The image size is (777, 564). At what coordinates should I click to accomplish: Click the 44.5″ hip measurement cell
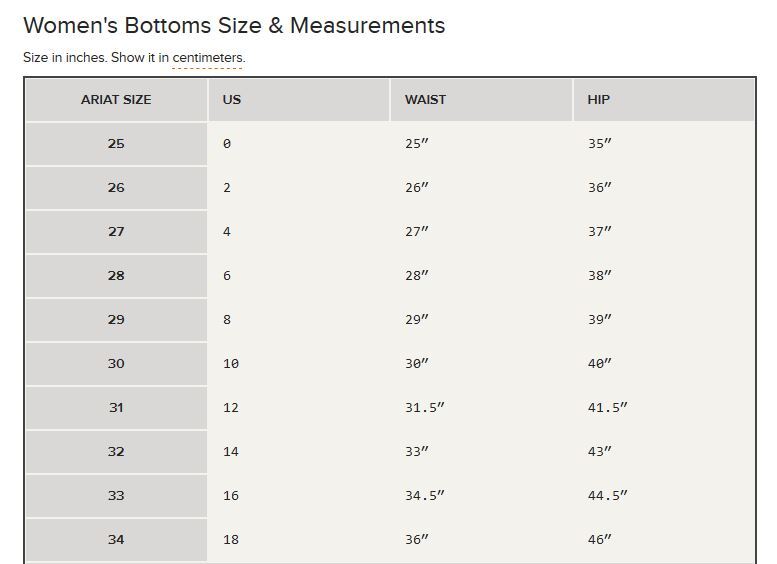(x=664, y=496)
